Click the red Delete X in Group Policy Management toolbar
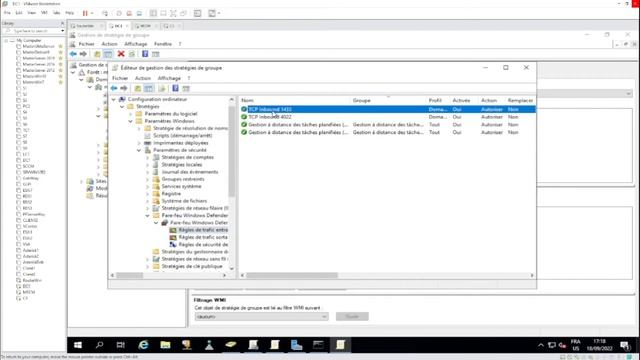Image resolution: width=640 pixels, height=360 pixels. 121,54
